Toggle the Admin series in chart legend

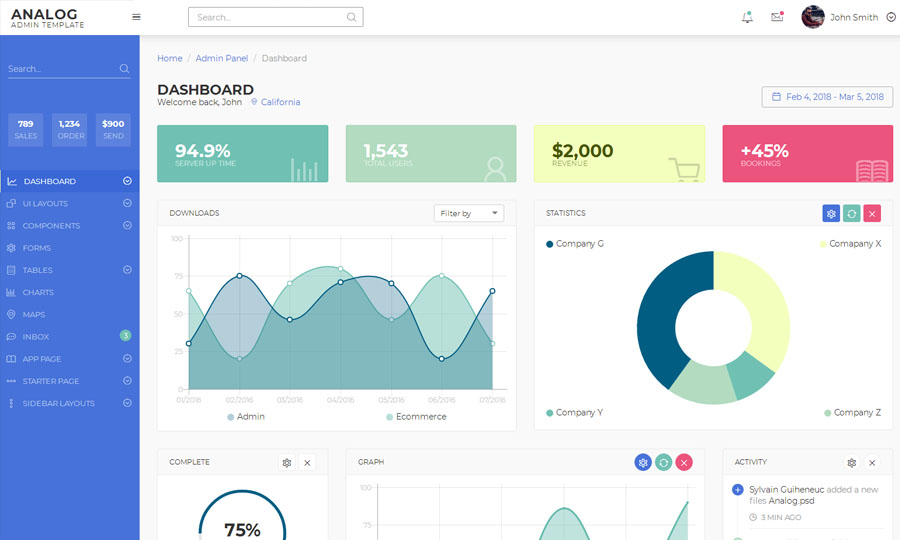click(x=246, y=417)
